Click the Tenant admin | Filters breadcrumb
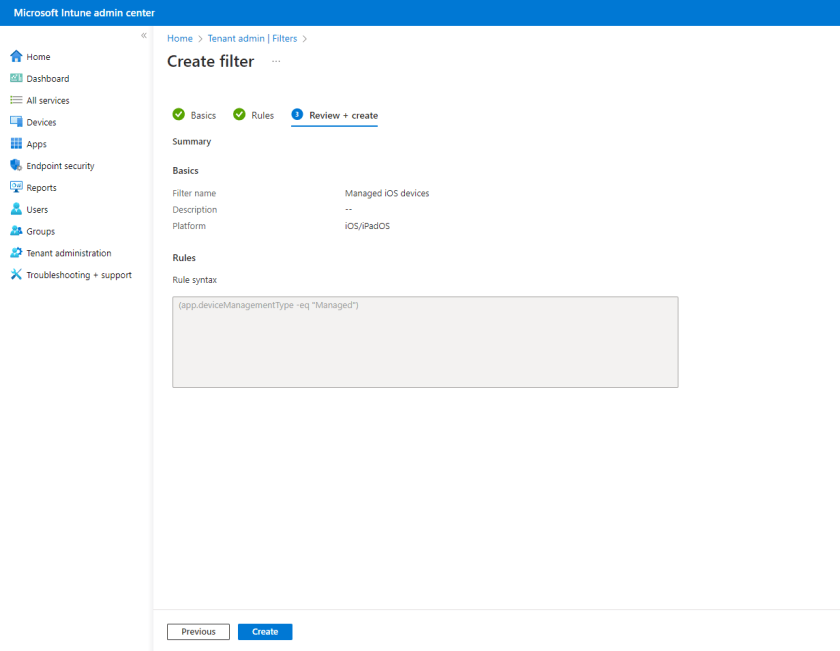This screenshot has width=840, height=651. point(252,39)
